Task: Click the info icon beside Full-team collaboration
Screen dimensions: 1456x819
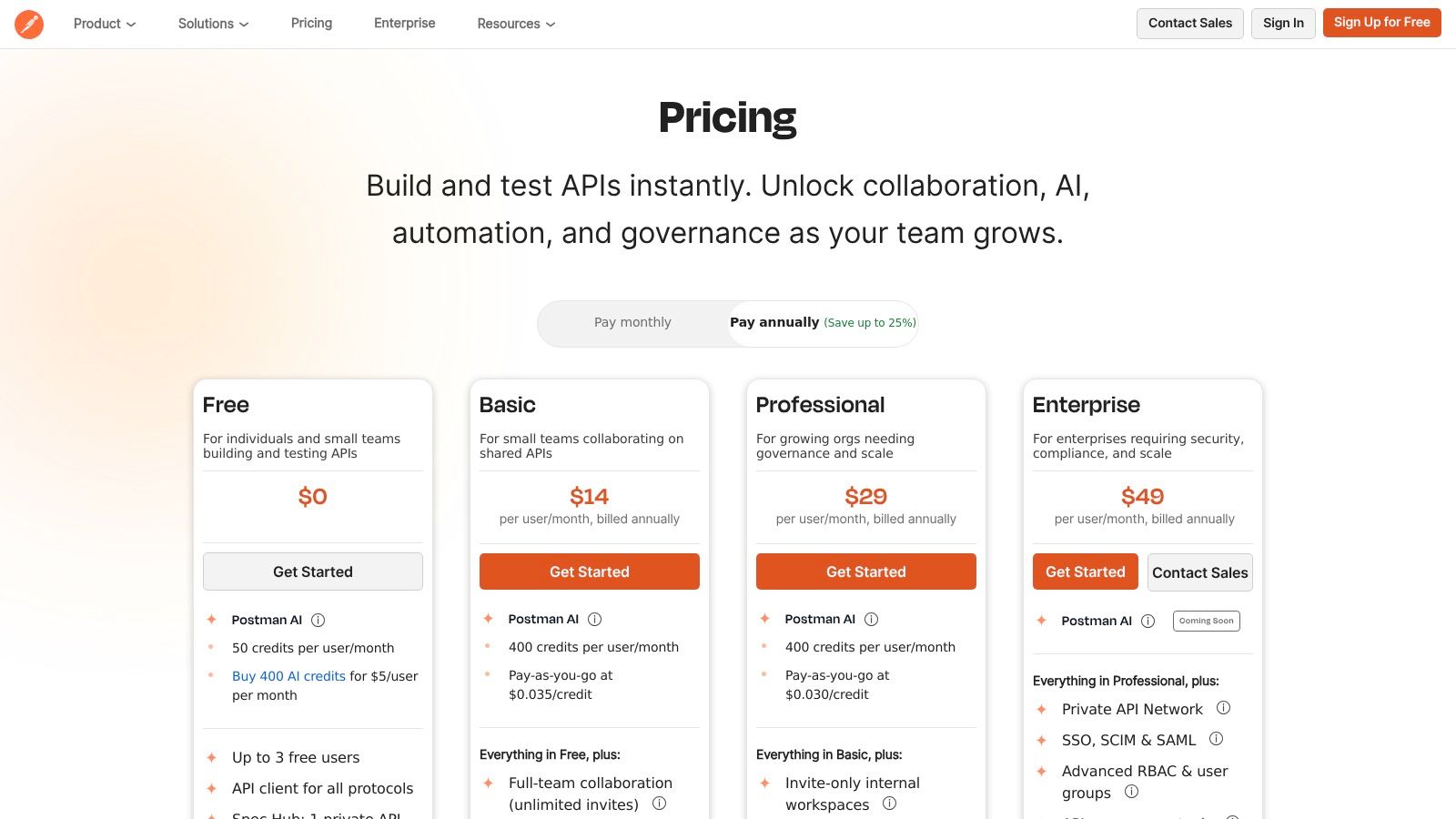Action: coord(661,804)
